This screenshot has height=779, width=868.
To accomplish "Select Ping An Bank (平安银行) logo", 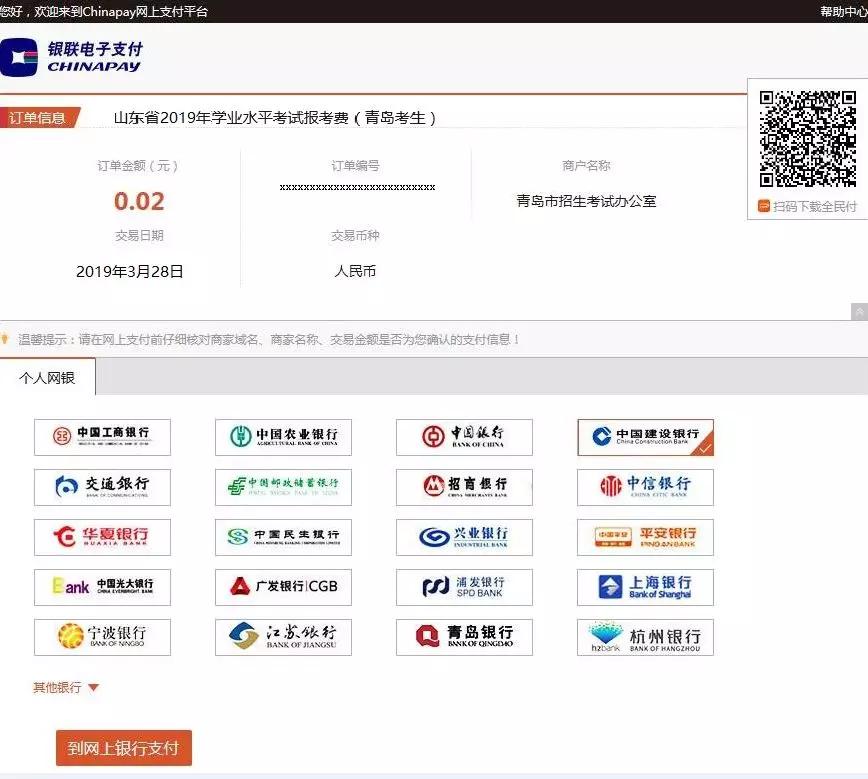I will coord(645,537).
